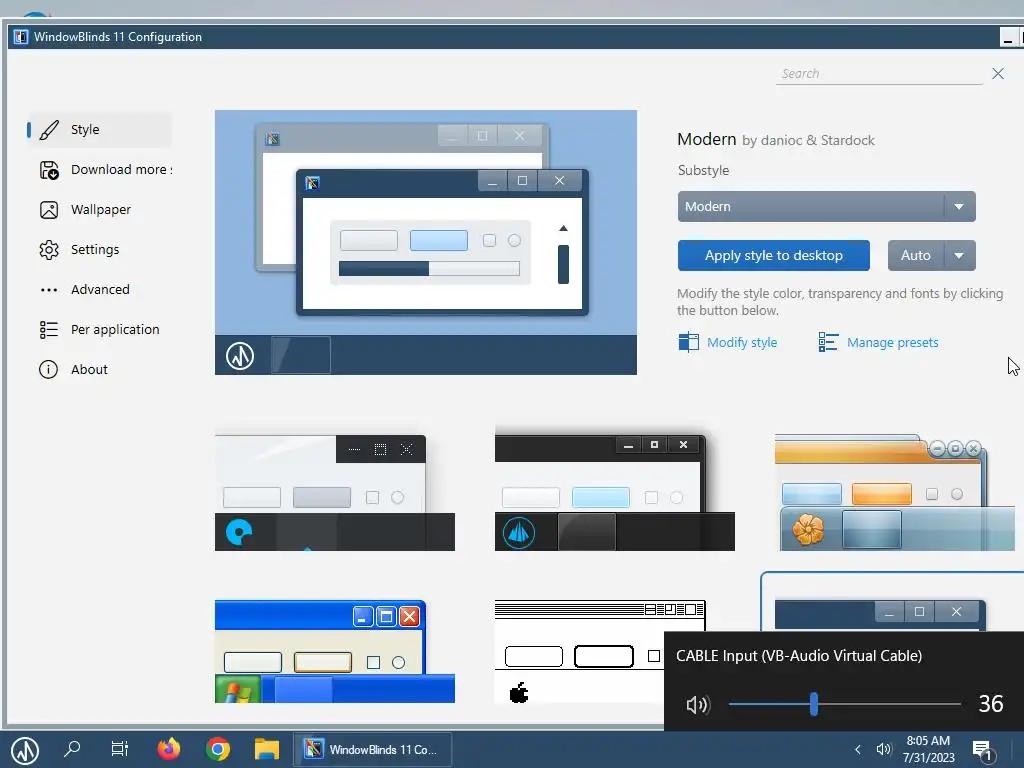Open the About page
The image size is (1024, 768).
99,370
